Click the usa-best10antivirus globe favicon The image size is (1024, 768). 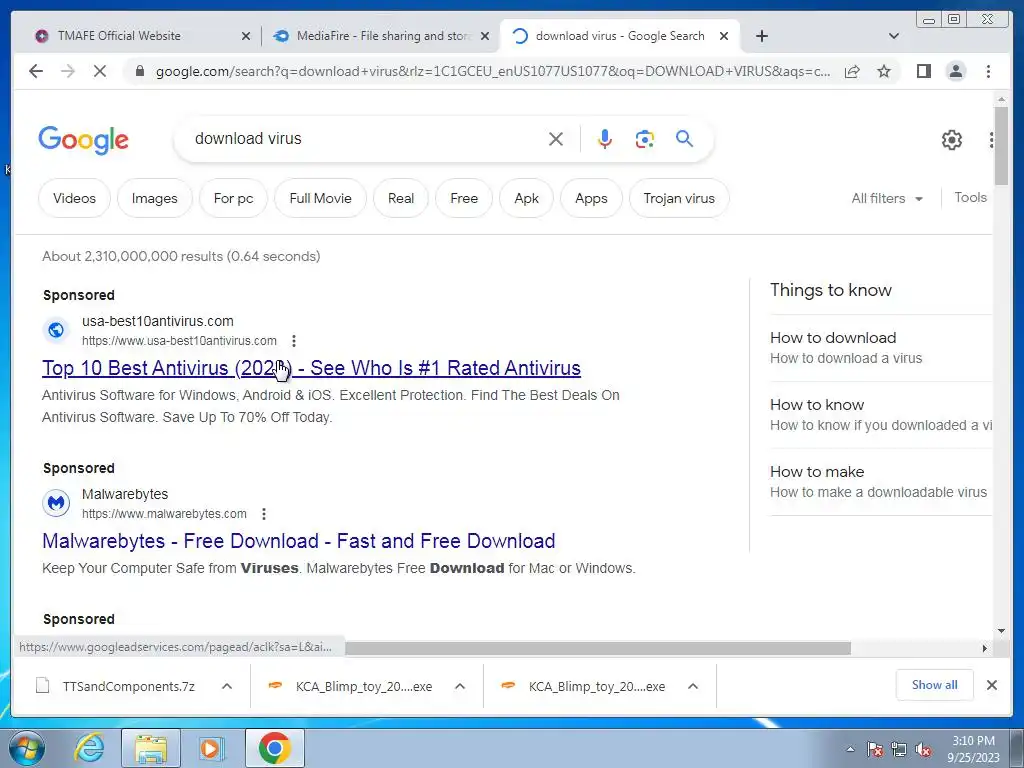coord(56,330)
